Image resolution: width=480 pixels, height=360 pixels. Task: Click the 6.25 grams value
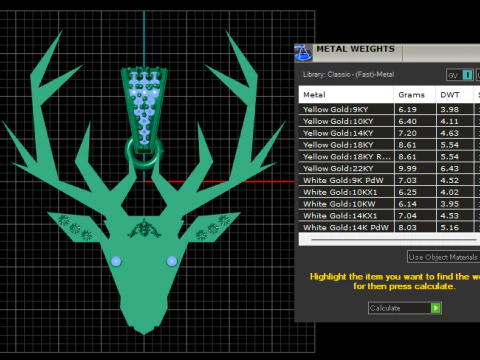point(407,192)
